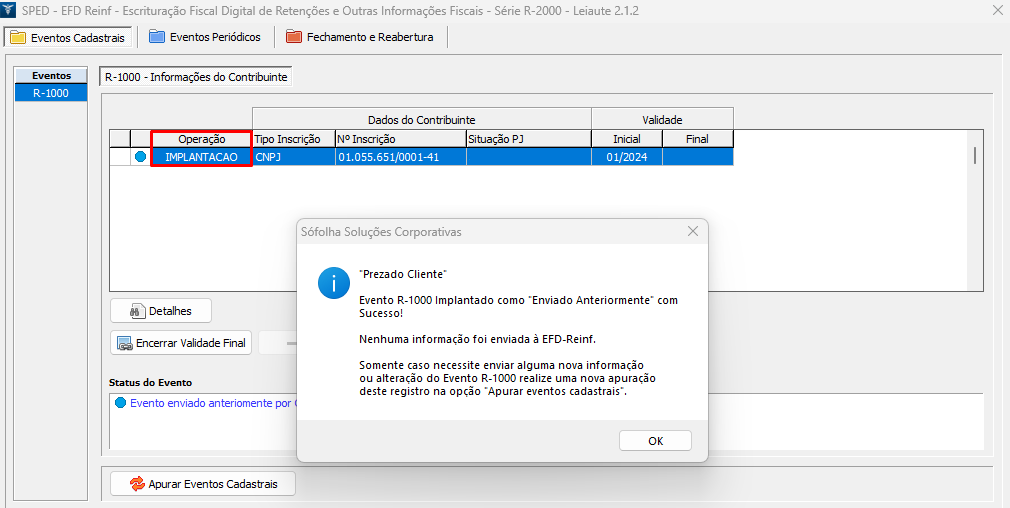Click the 01/2024 initial validity cell
This screenshot has height=508, width=1010.
coord(626,157)
